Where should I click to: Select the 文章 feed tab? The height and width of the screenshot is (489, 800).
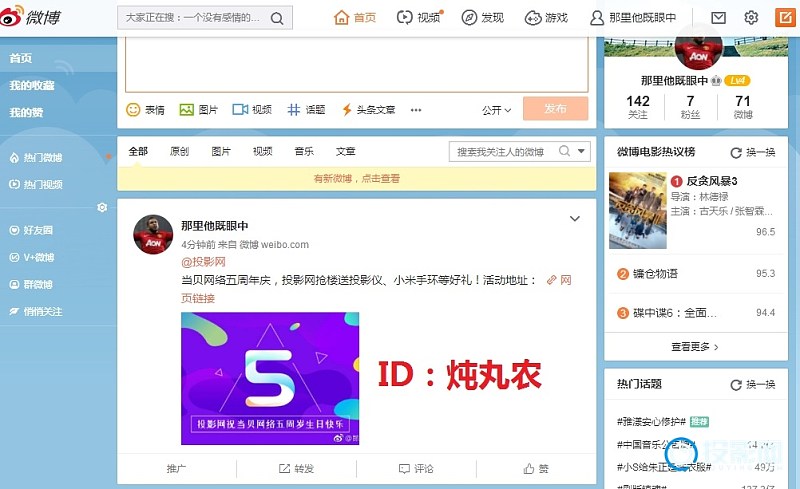[346, 151]
